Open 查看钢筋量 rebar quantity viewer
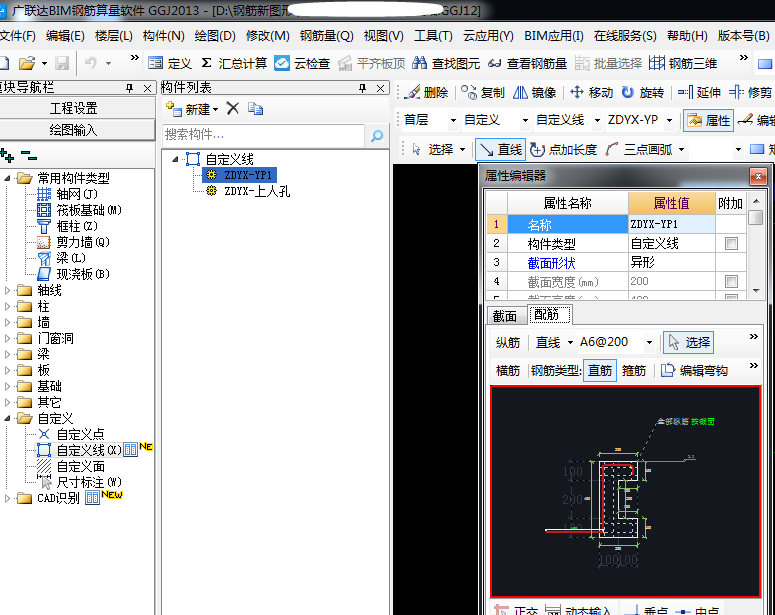Image resolution: width=775 pixels, height=615 pixels. [x=527, y=63]
